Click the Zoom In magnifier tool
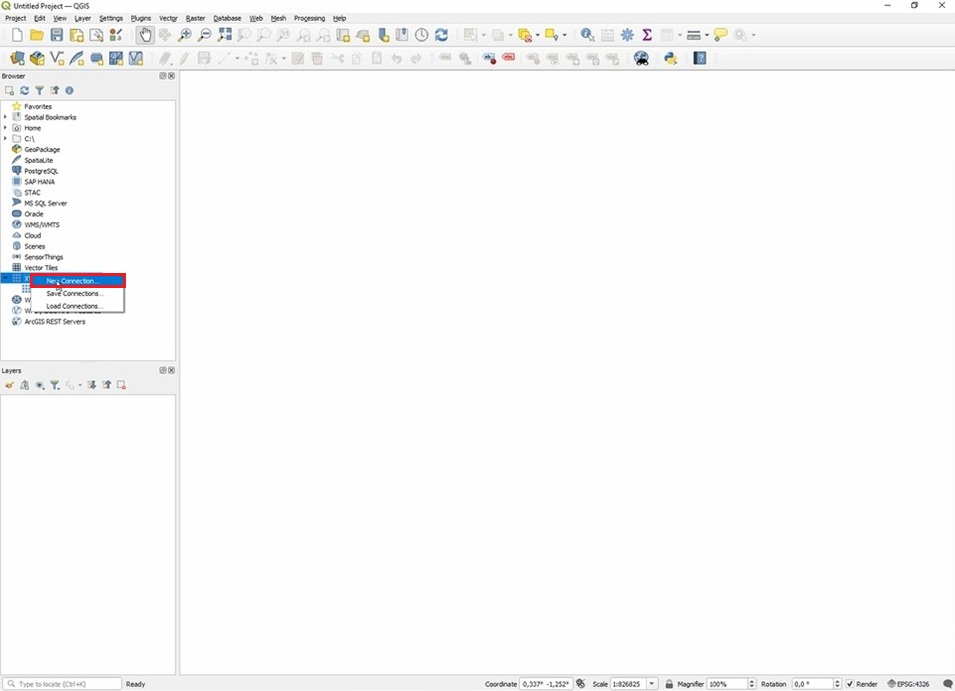The image size is (955, 691). pos(185,35)
